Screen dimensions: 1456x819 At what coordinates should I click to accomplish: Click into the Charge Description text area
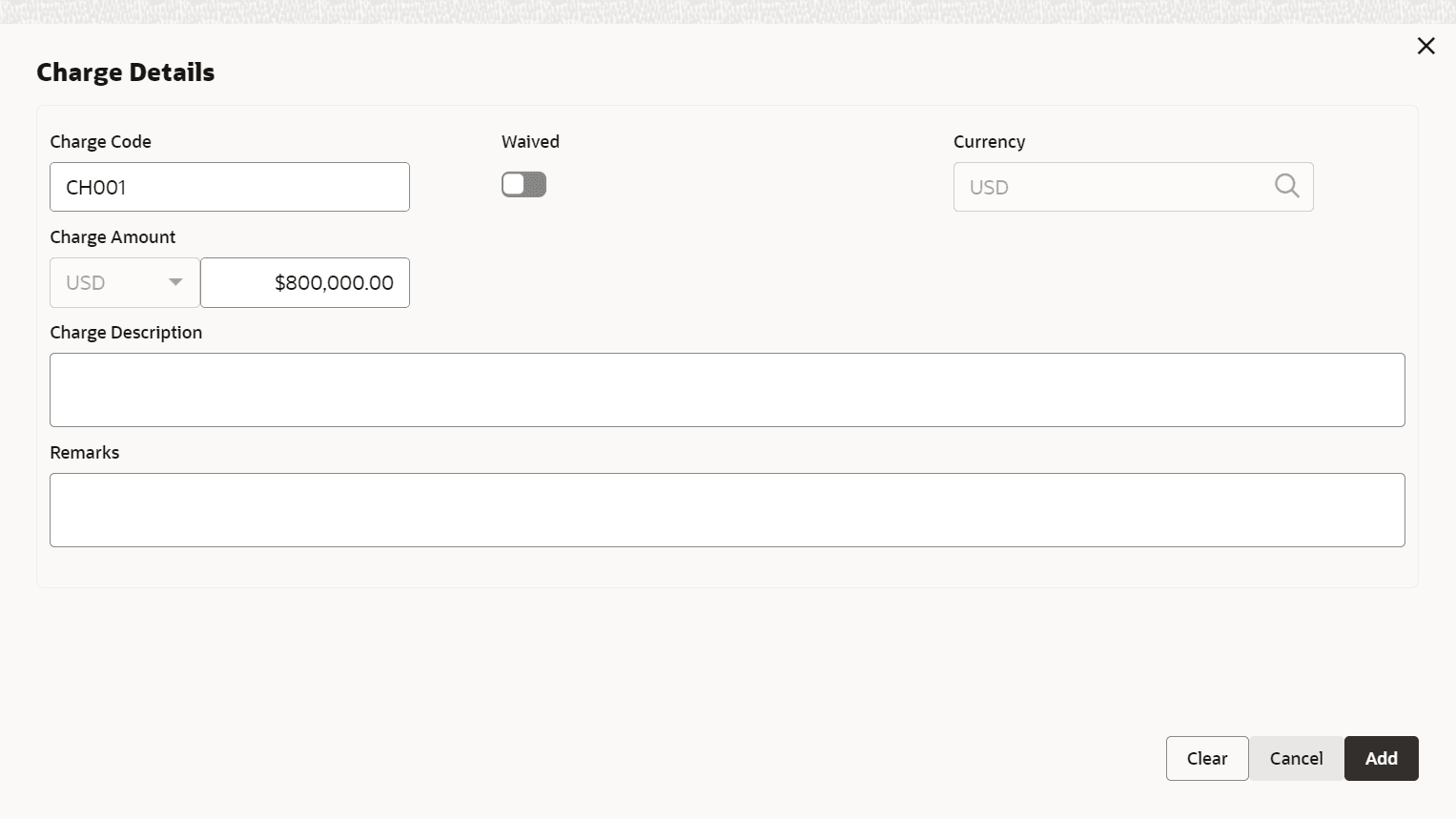coord(728,390)
